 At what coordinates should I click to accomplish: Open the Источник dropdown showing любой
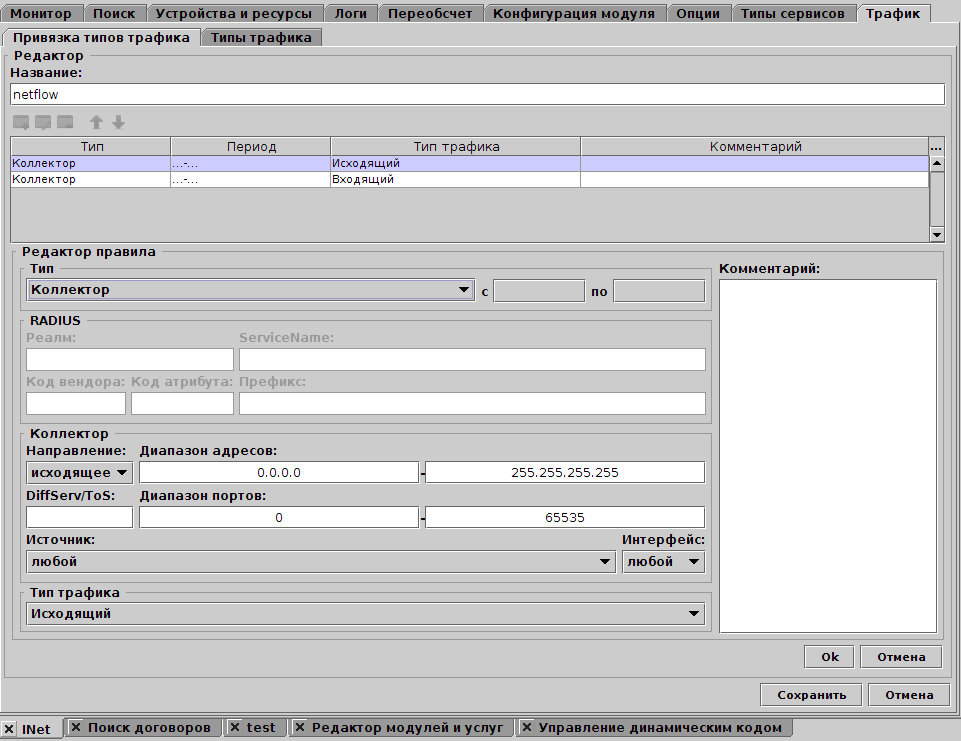(x=605, y=561)
